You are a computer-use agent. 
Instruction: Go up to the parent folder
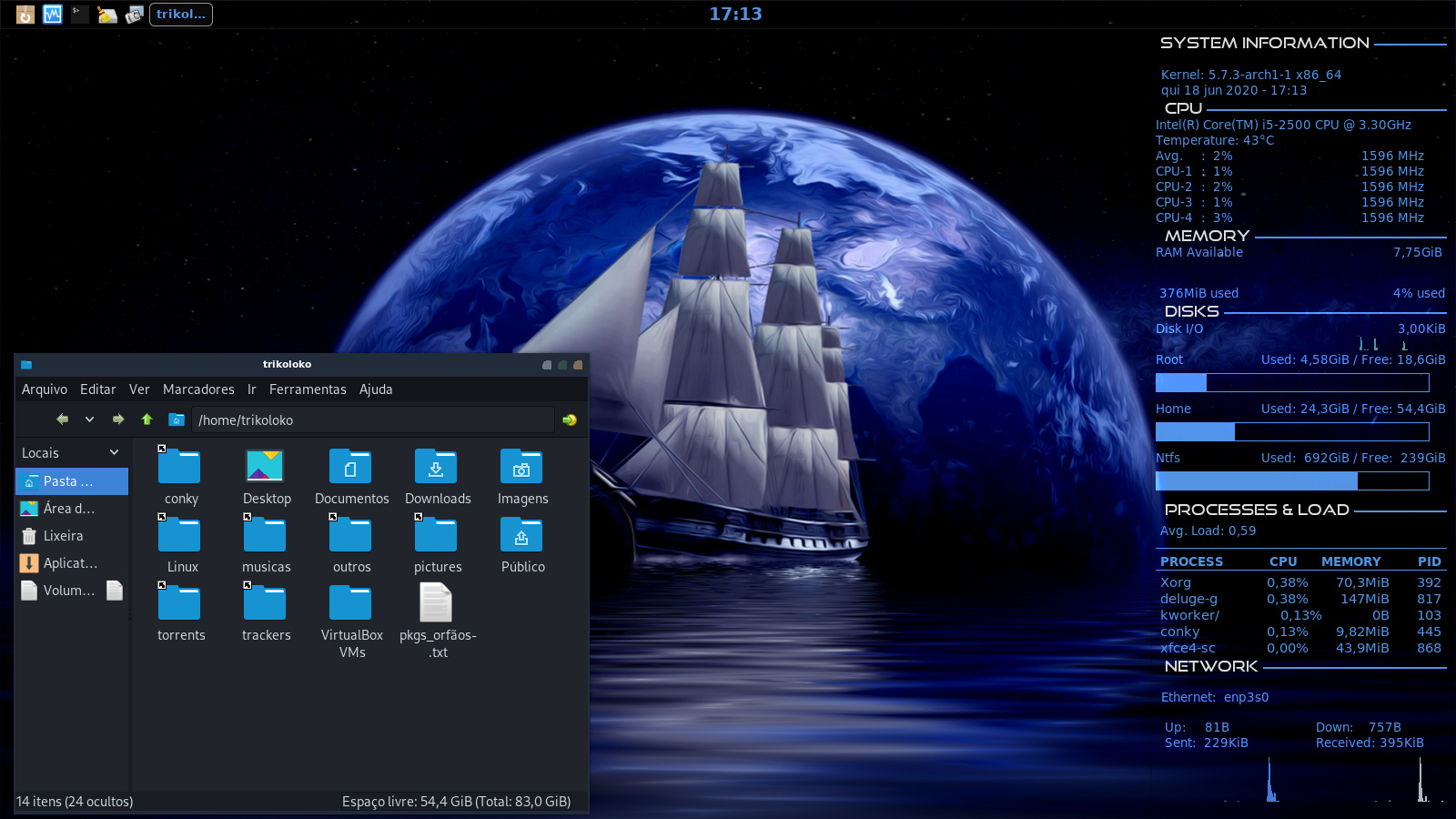coord(147,420)
